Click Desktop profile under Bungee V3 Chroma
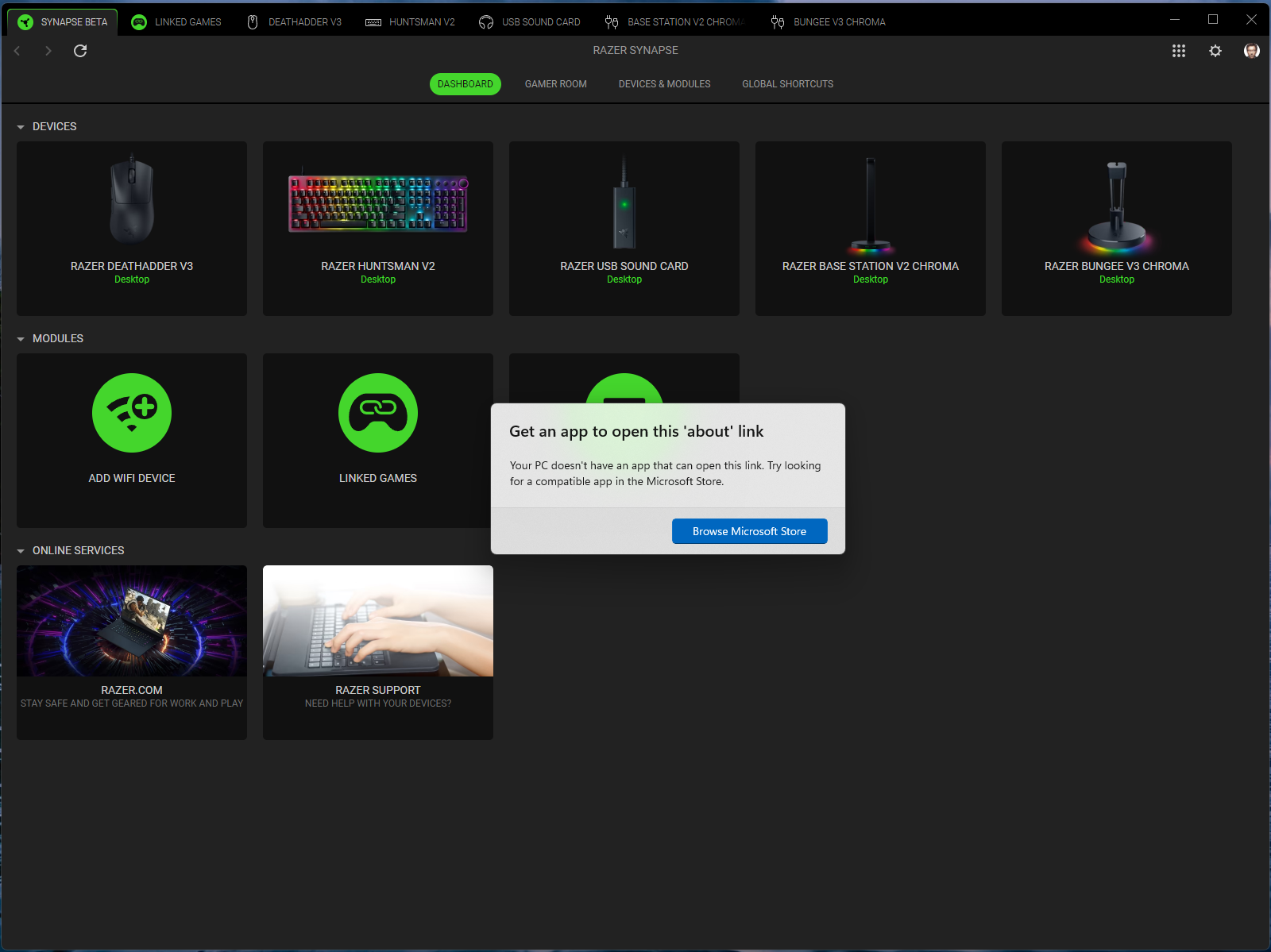 coord(1117,279)
